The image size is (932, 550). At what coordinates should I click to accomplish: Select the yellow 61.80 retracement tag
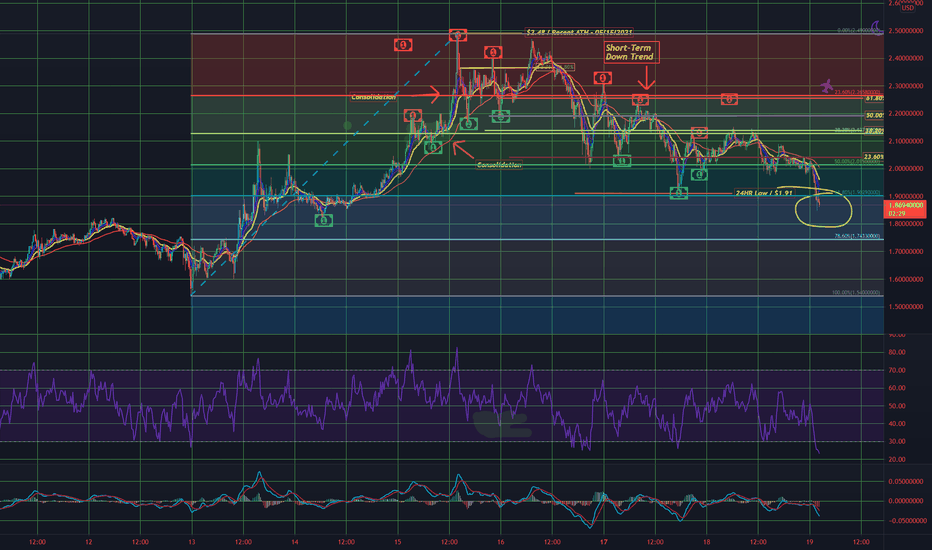(x=874, y=98)
